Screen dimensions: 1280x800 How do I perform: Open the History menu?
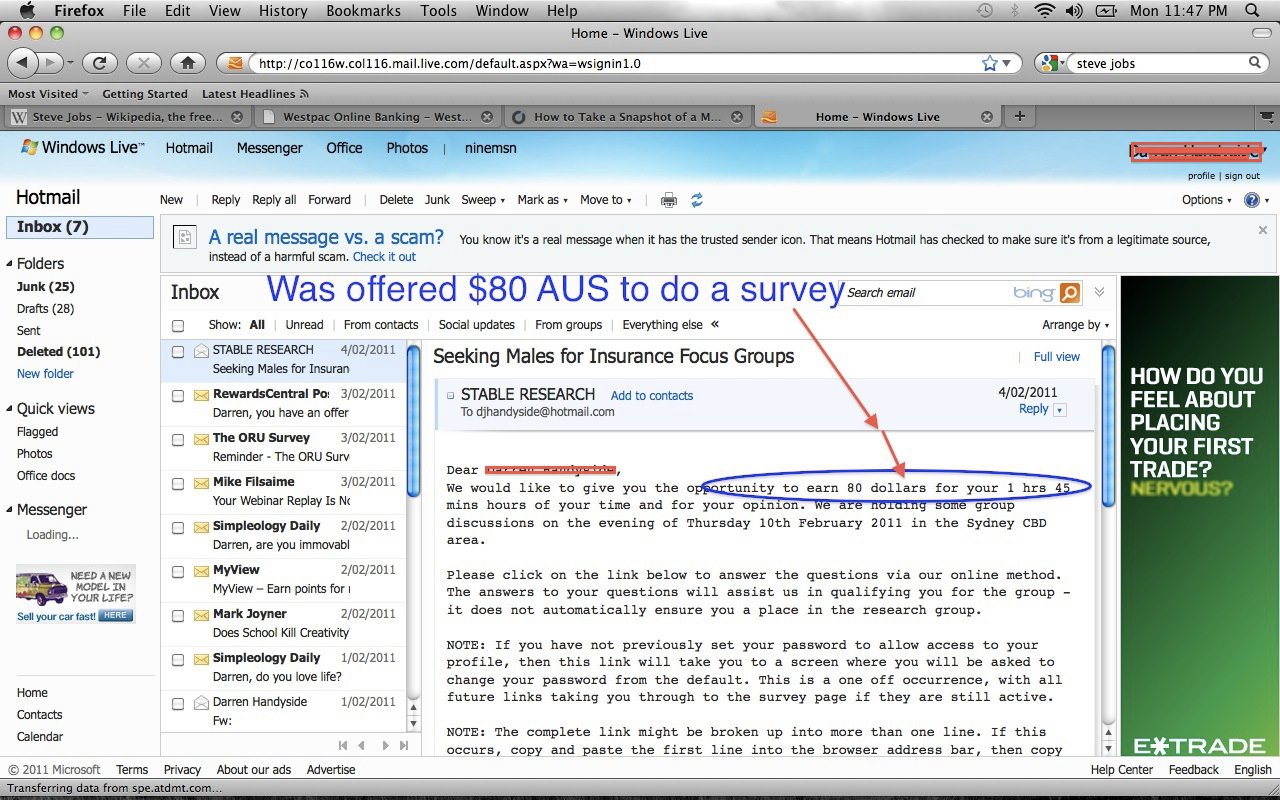pos(283,11)
